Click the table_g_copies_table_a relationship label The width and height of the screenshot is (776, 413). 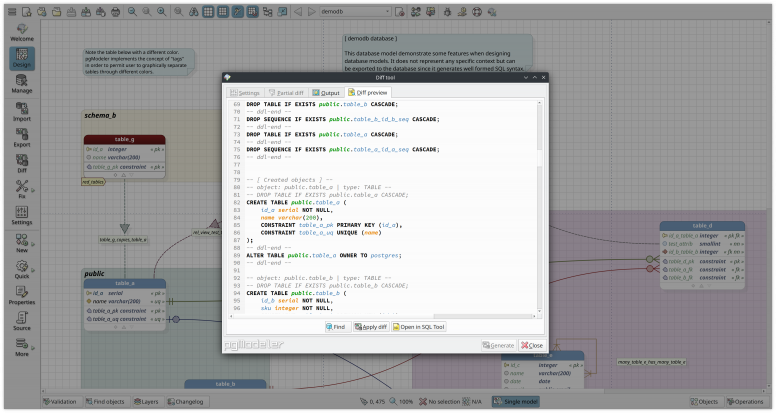[123, 240]
